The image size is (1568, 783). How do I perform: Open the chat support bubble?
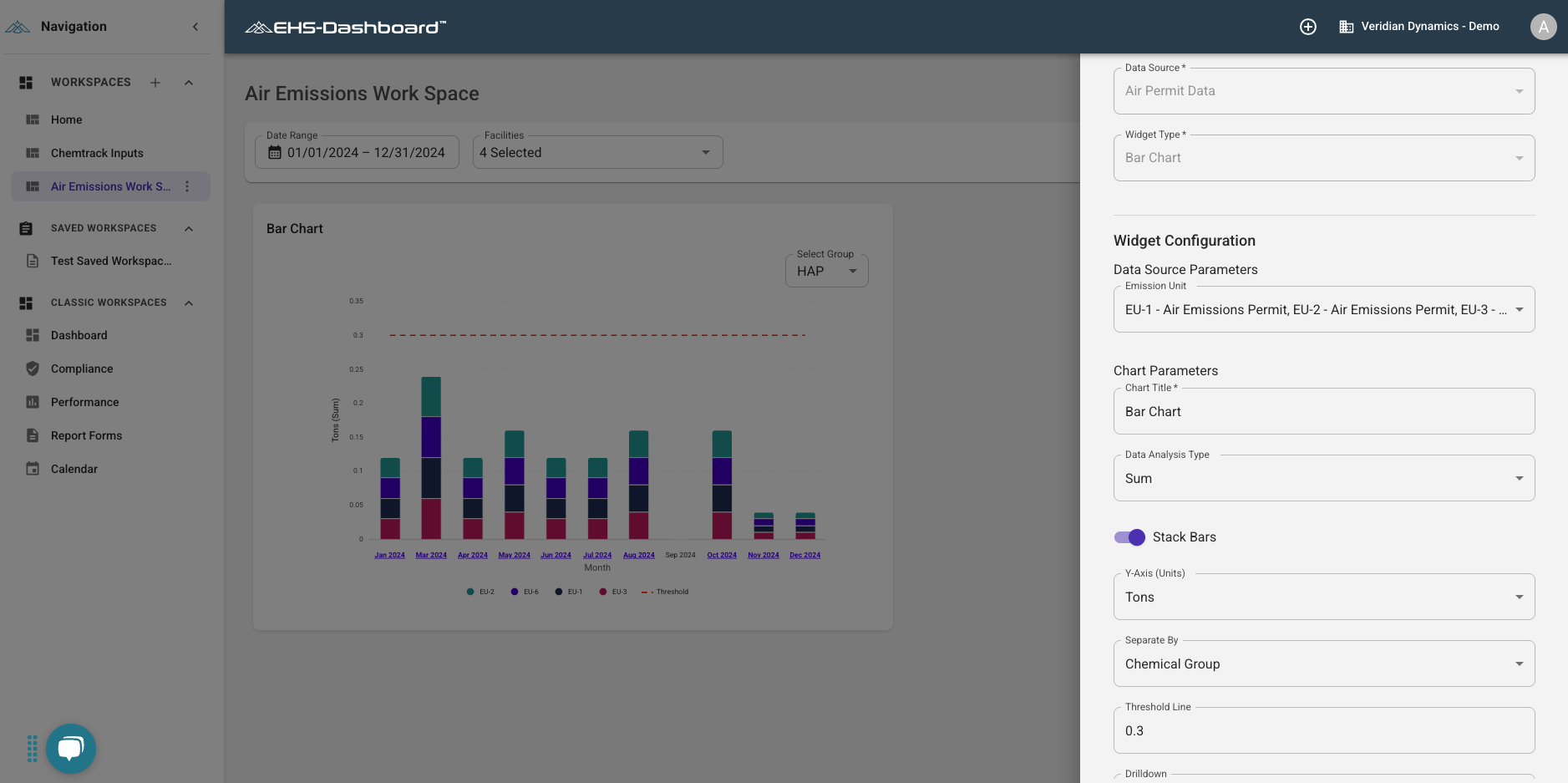point(71,748)
